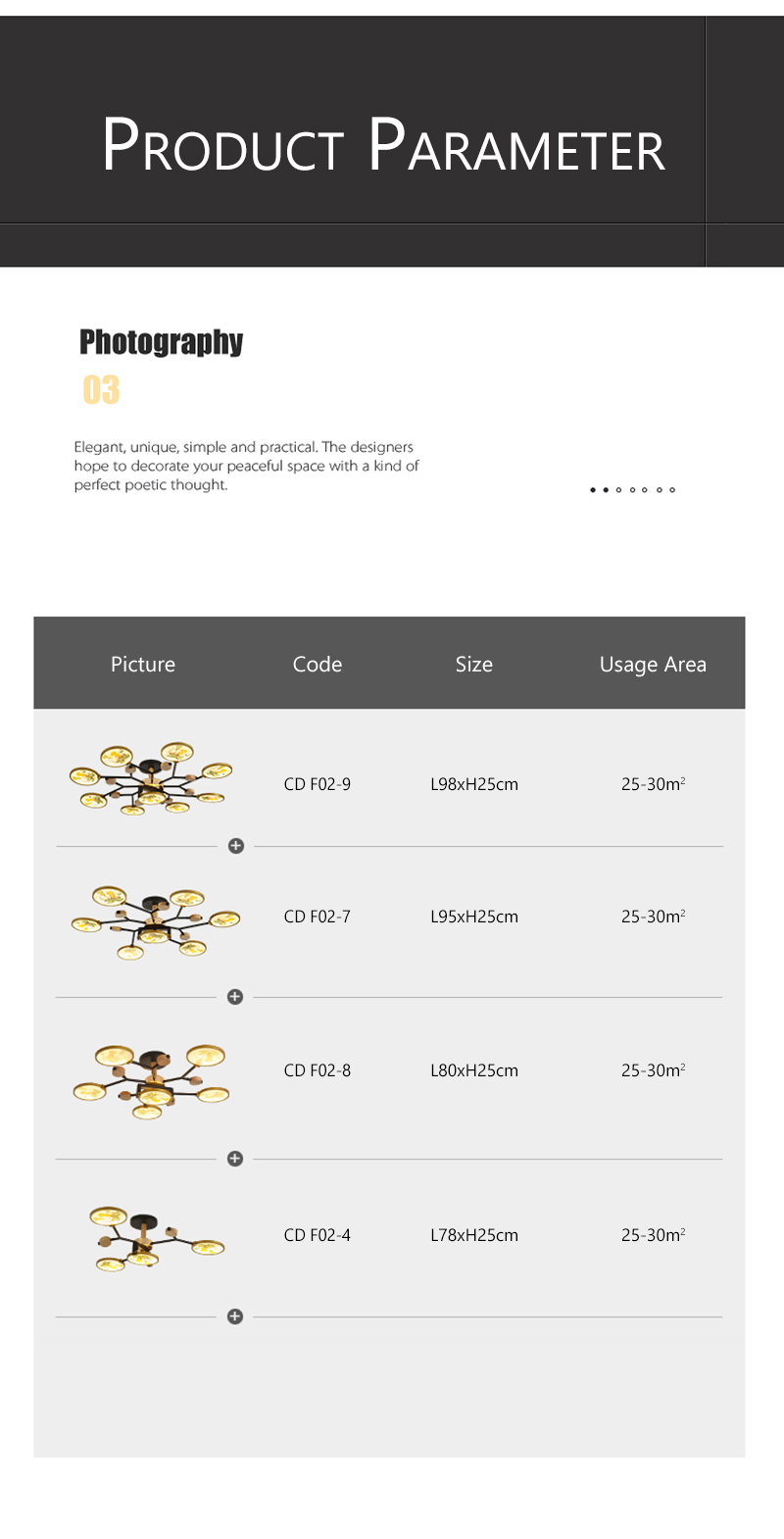
Task: Click the Usage Area column header
Action: (x=653, y=665)
